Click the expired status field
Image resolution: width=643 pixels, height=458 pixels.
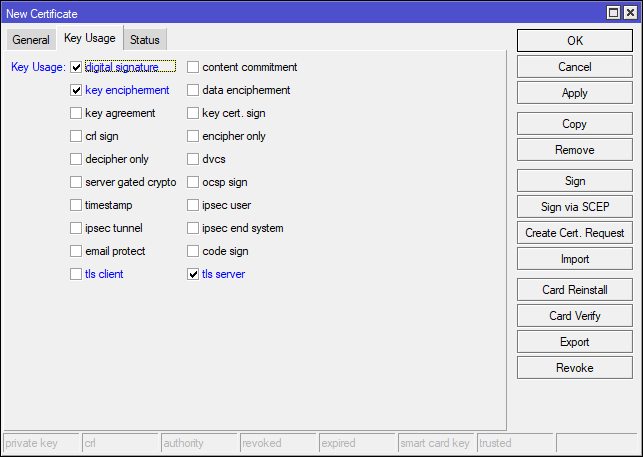coord(357,443)
